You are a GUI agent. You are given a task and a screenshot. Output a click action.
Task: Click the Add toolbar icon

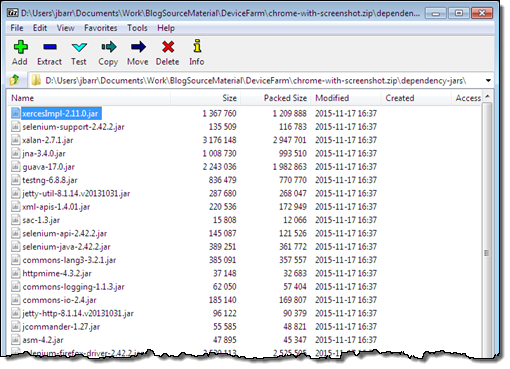(20, 47)
